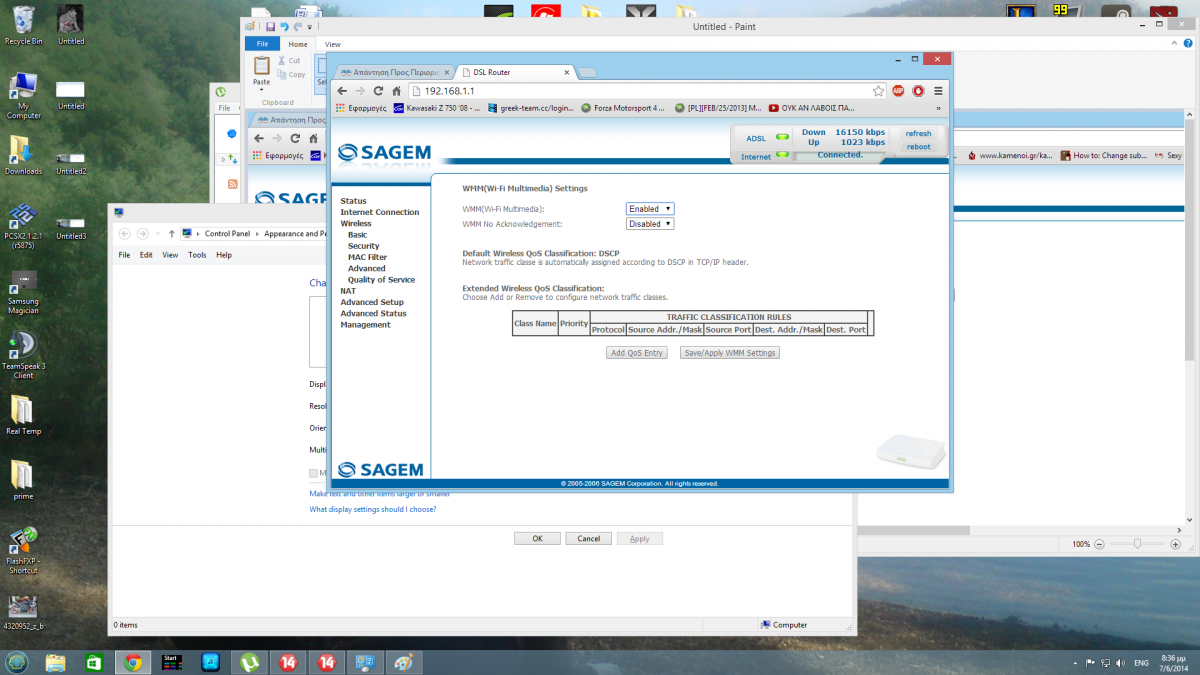Open the Forza Motorsport 4 bookmark
Viewport: 1200px width, 675px height.
[623, 108]
